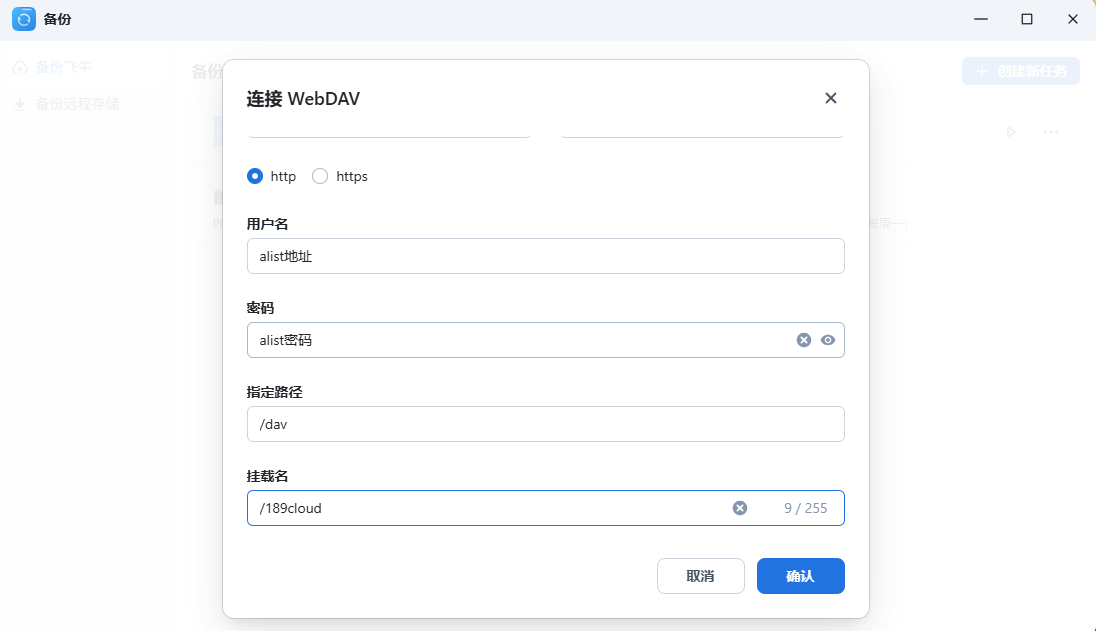Select the http protocol radio button
1096x631 pixels.
tap(255, 176)
